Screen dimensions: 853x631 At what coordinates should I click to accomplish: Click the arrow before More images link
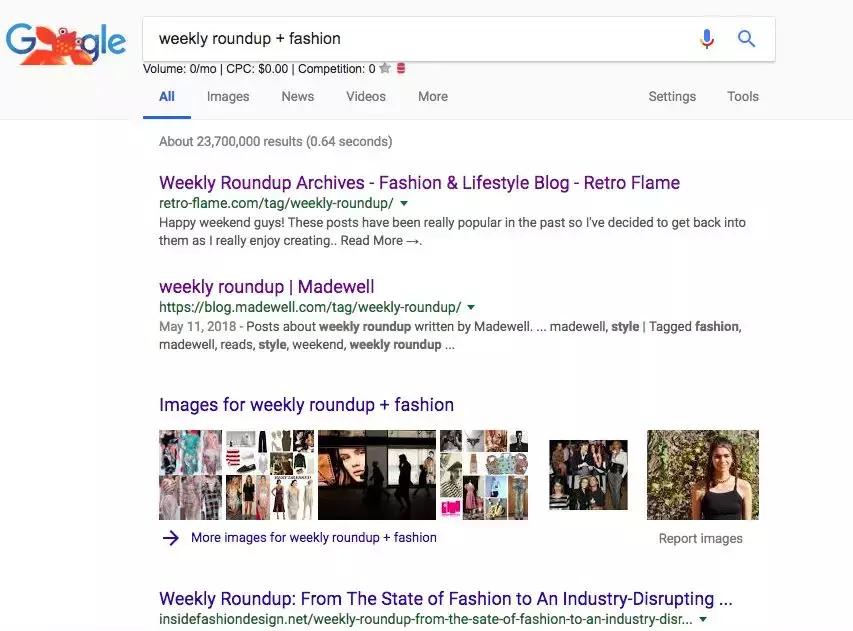click(x=171, y=538)
